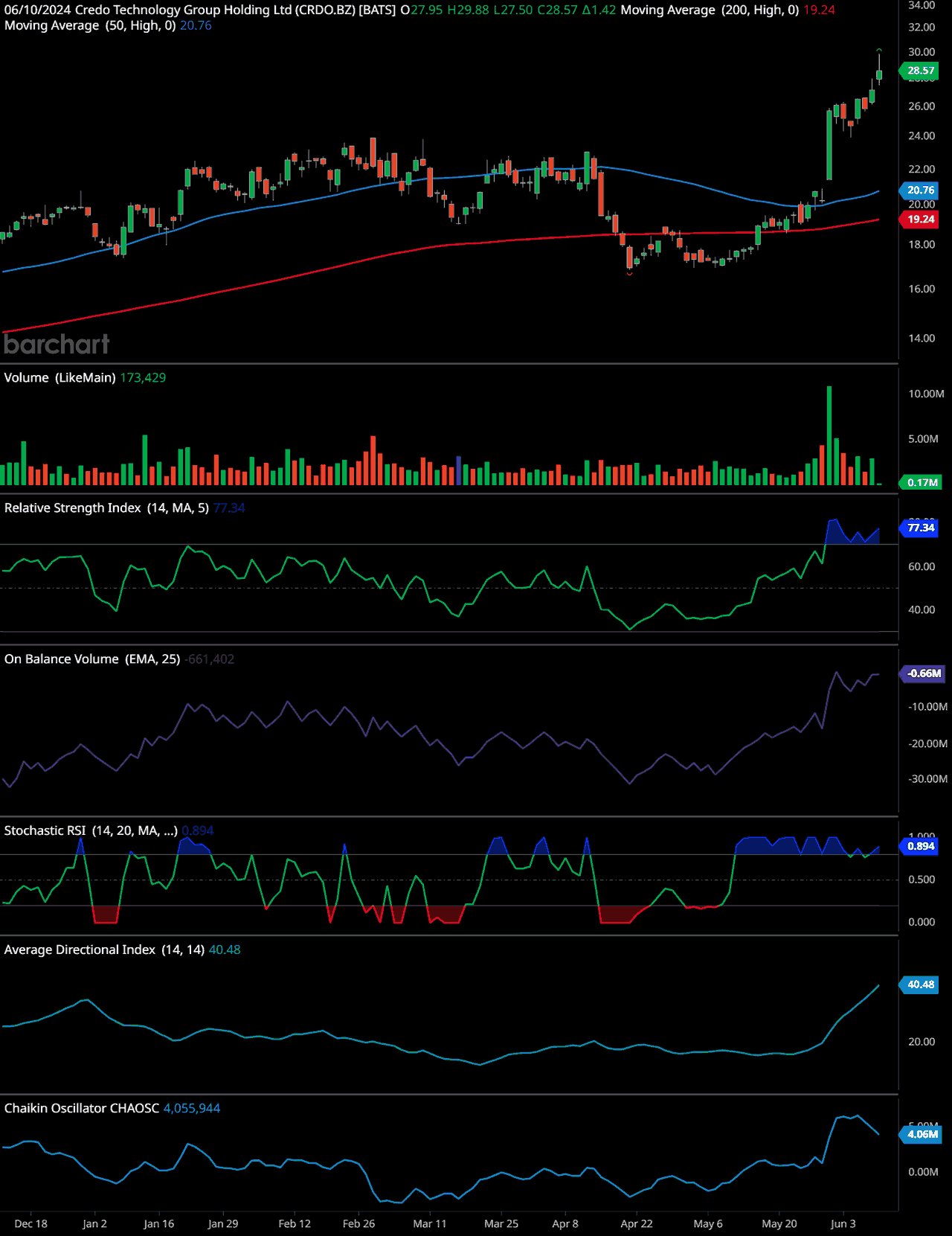This screenshot has width=952, height=1236.
Task: Click the -0.66M On Balance Volume tag
Action: (923, 673)
